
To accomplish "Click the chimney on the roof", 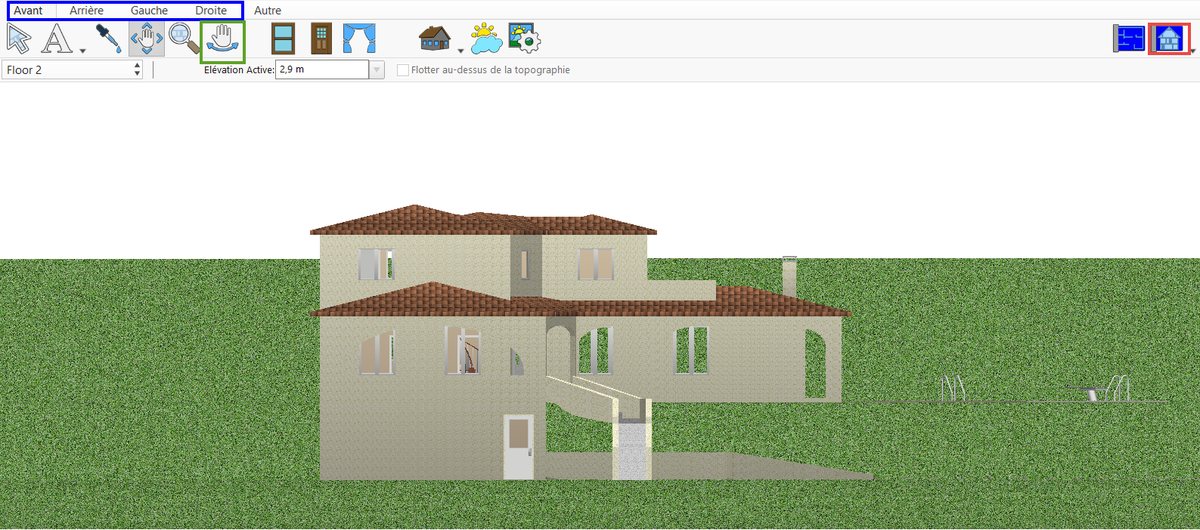I will (x=789, y=277).
